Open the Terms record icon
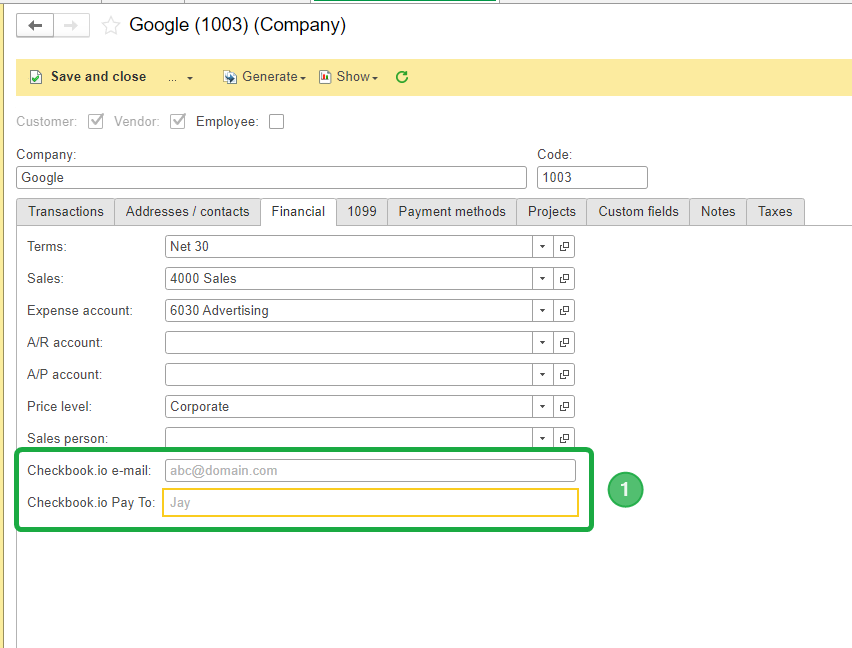This screenshot has width=852, height=648. 564,247
